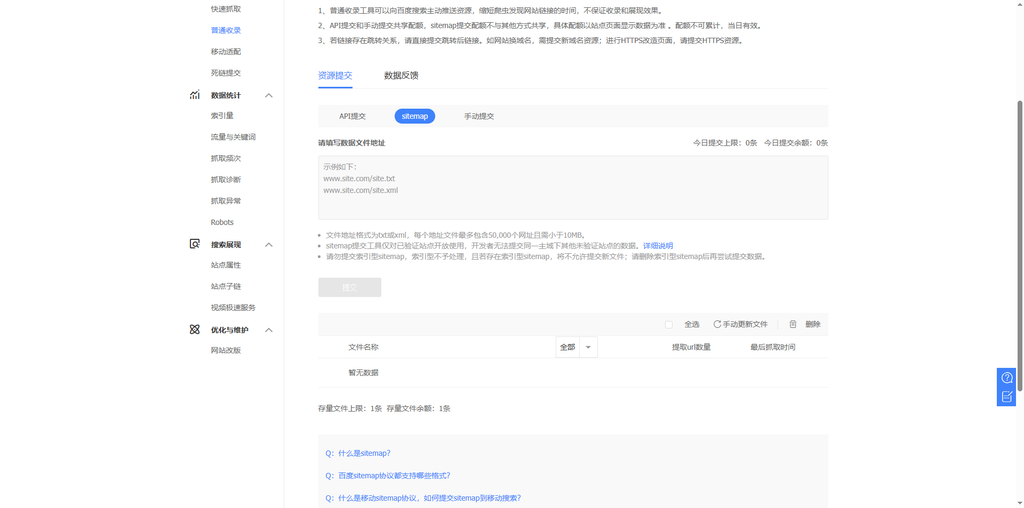Click the 今日提交余额: 0条 text
This screenshot has height=508, width=1024.
796,142
